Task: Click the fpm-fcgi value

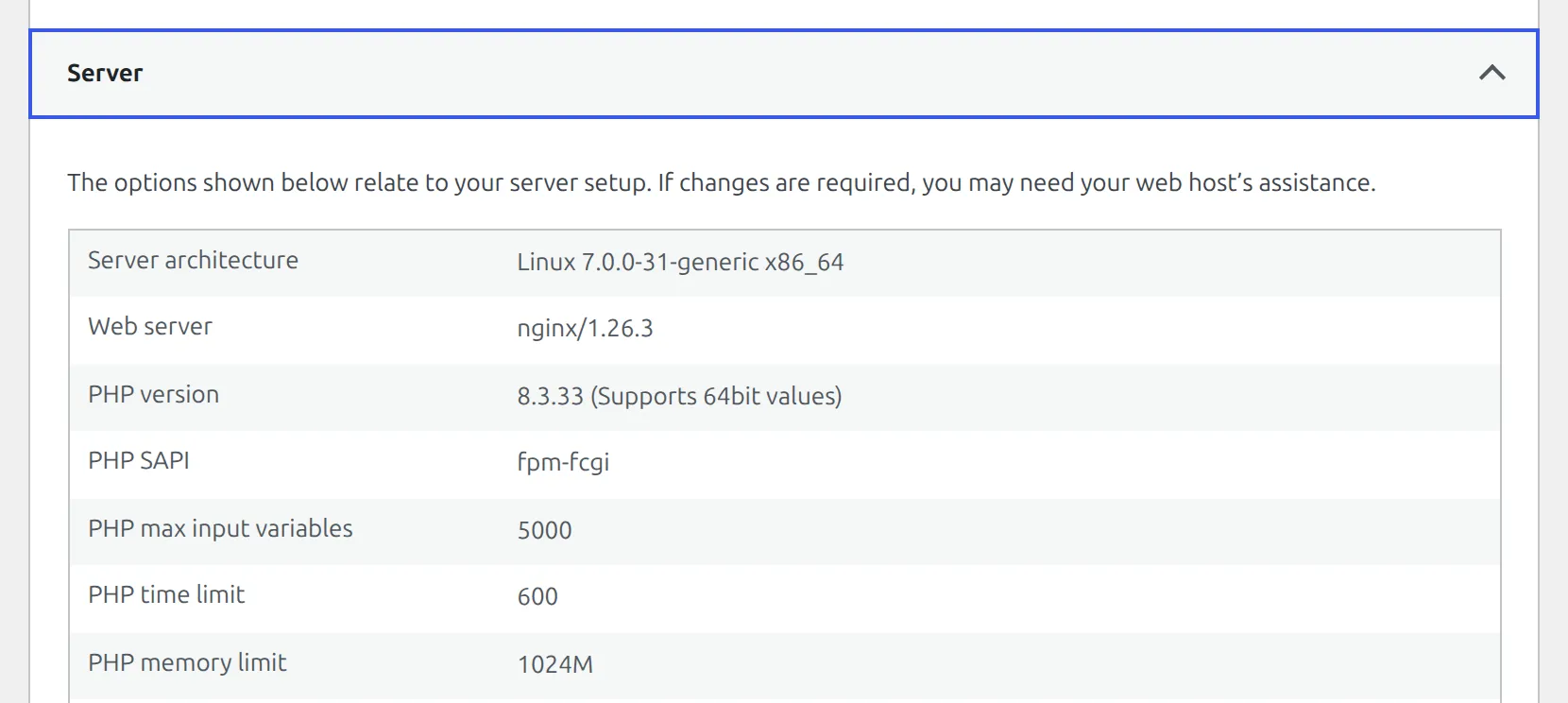Action: point(563,462)
